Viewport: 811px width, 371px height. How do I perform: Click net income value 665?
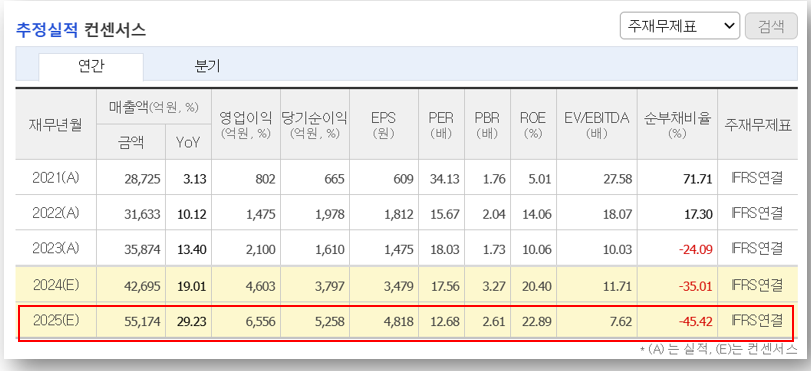tap(335, 179)
